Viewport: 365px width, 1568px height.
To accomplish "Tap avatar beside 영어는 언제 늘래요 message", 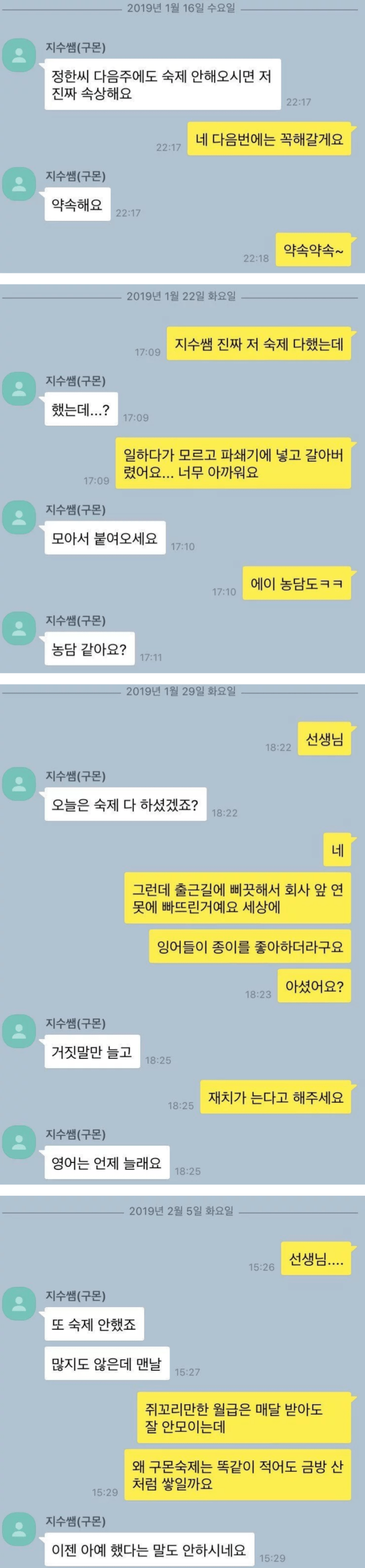I will point(19,1142).
